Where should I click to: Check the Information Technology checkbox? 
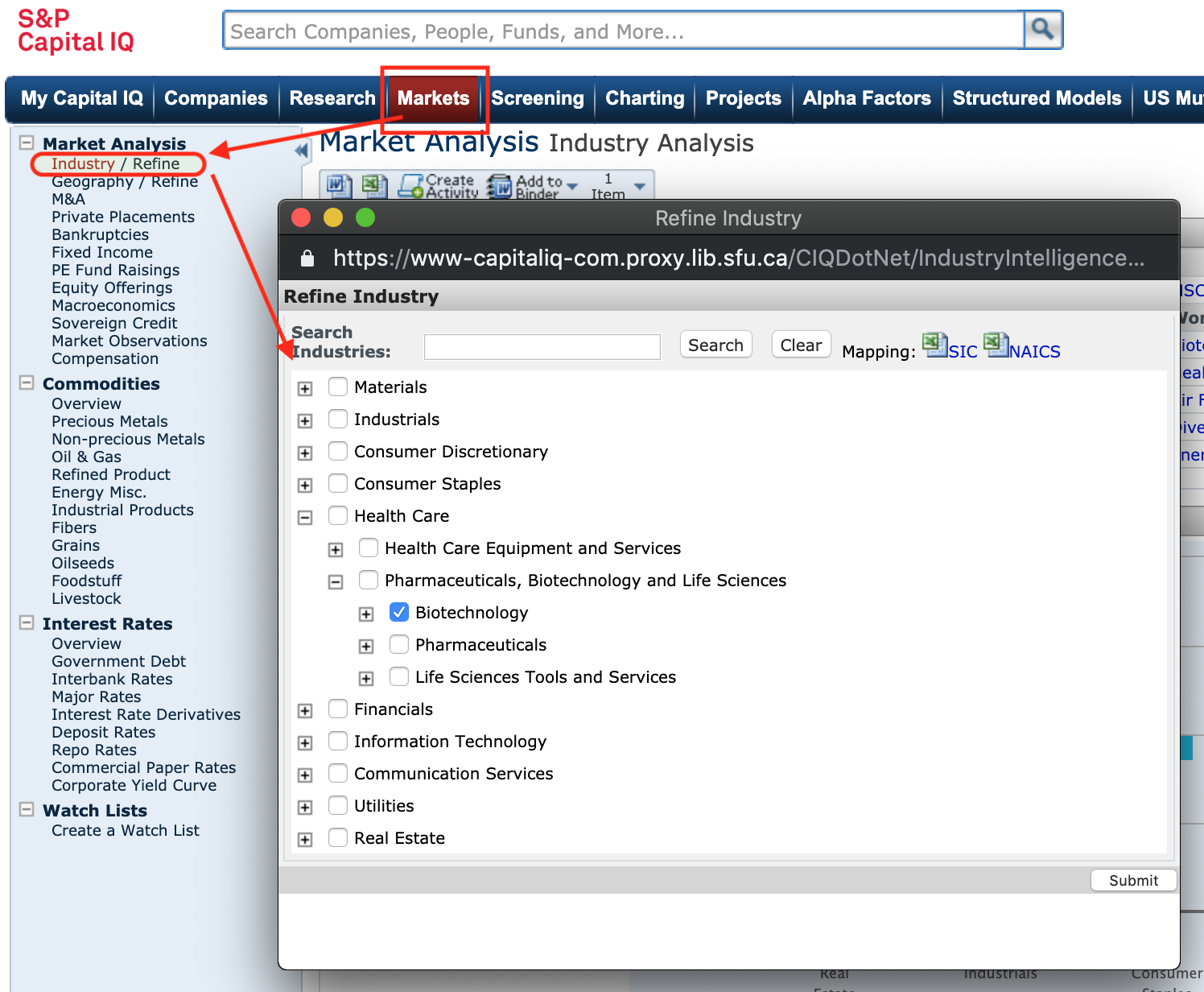338,741
